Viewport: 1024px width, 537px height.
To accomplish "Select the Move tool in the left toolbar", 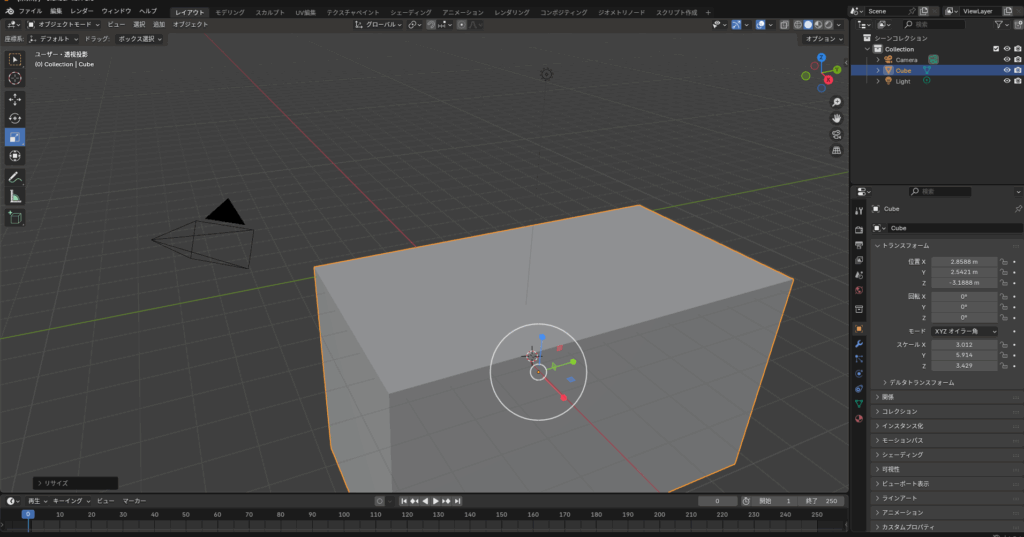I will pos(15,100).
